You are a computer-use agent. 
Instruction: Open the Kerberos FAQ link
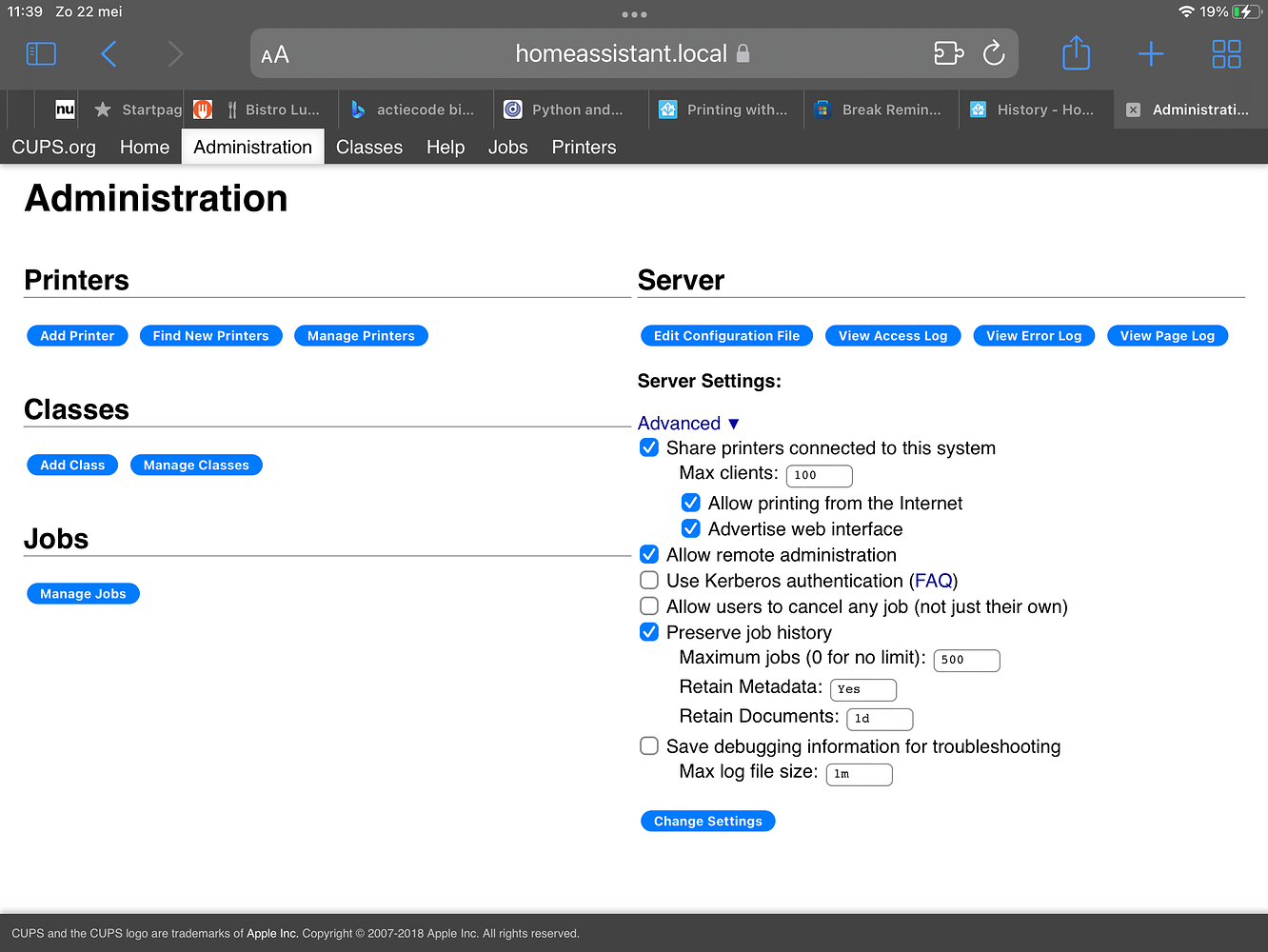click(933, 581)
